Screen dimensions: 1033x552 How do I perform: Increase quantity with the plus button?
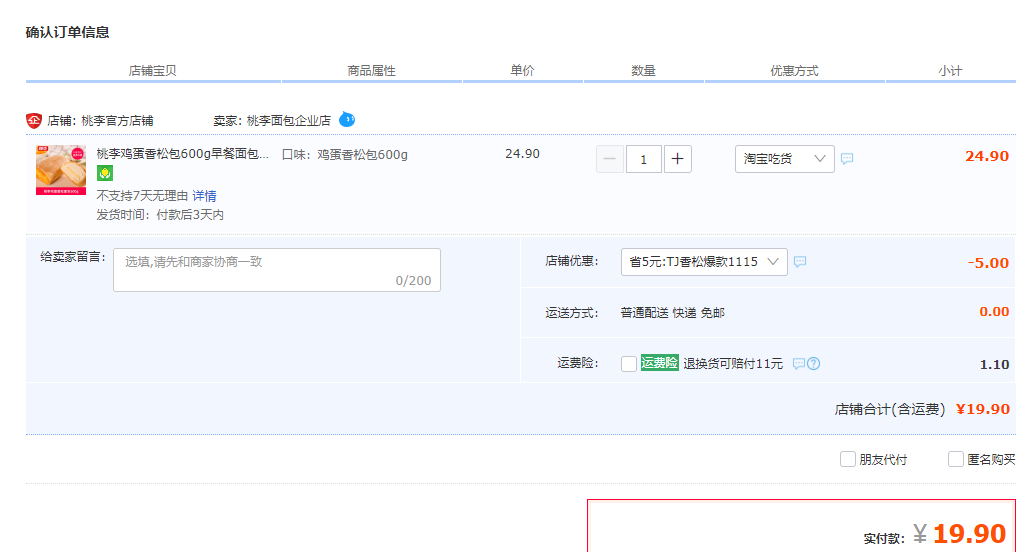pyautogui.click(x=677, y=159)
